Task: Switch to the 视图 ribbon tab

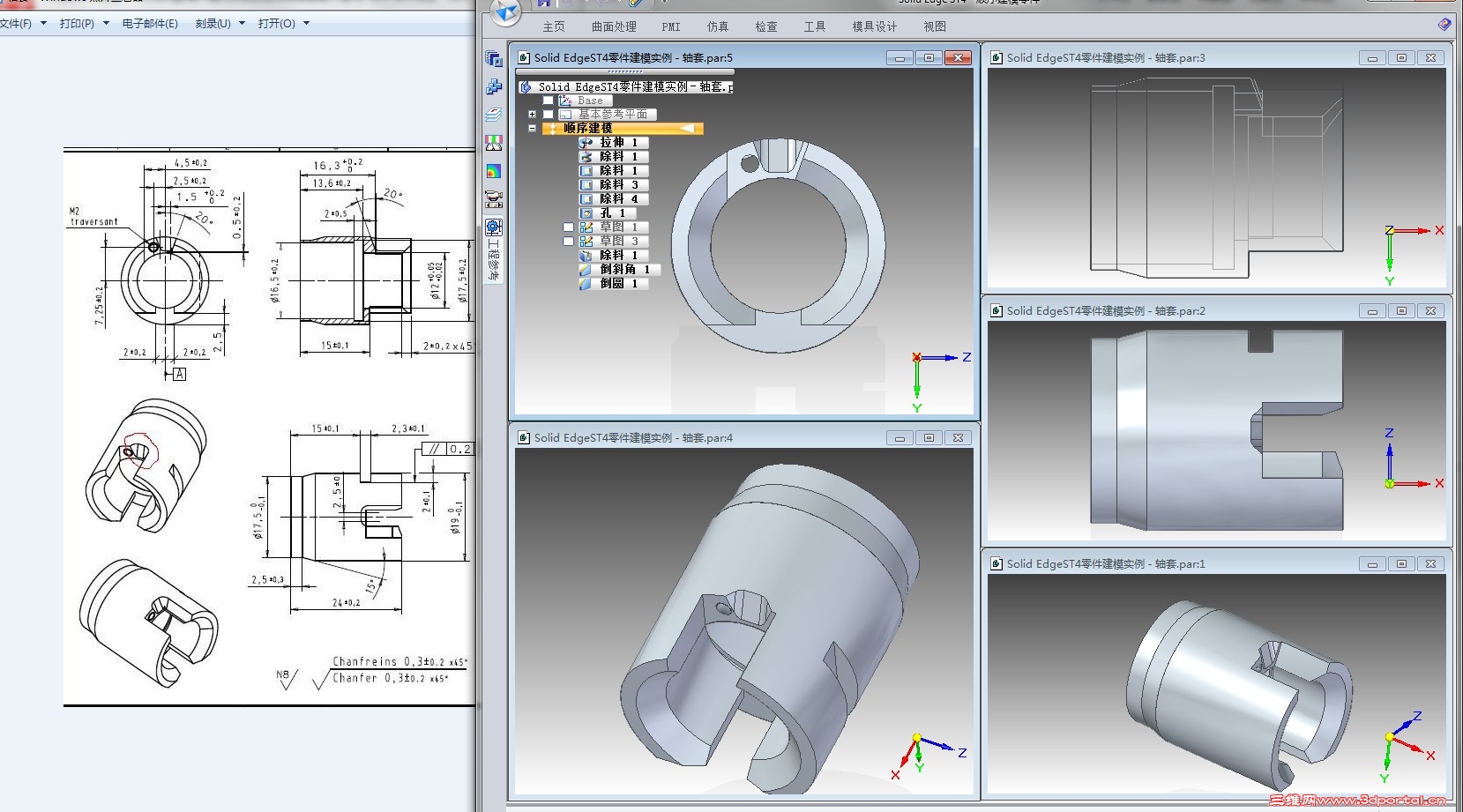Action: point(935,26)
